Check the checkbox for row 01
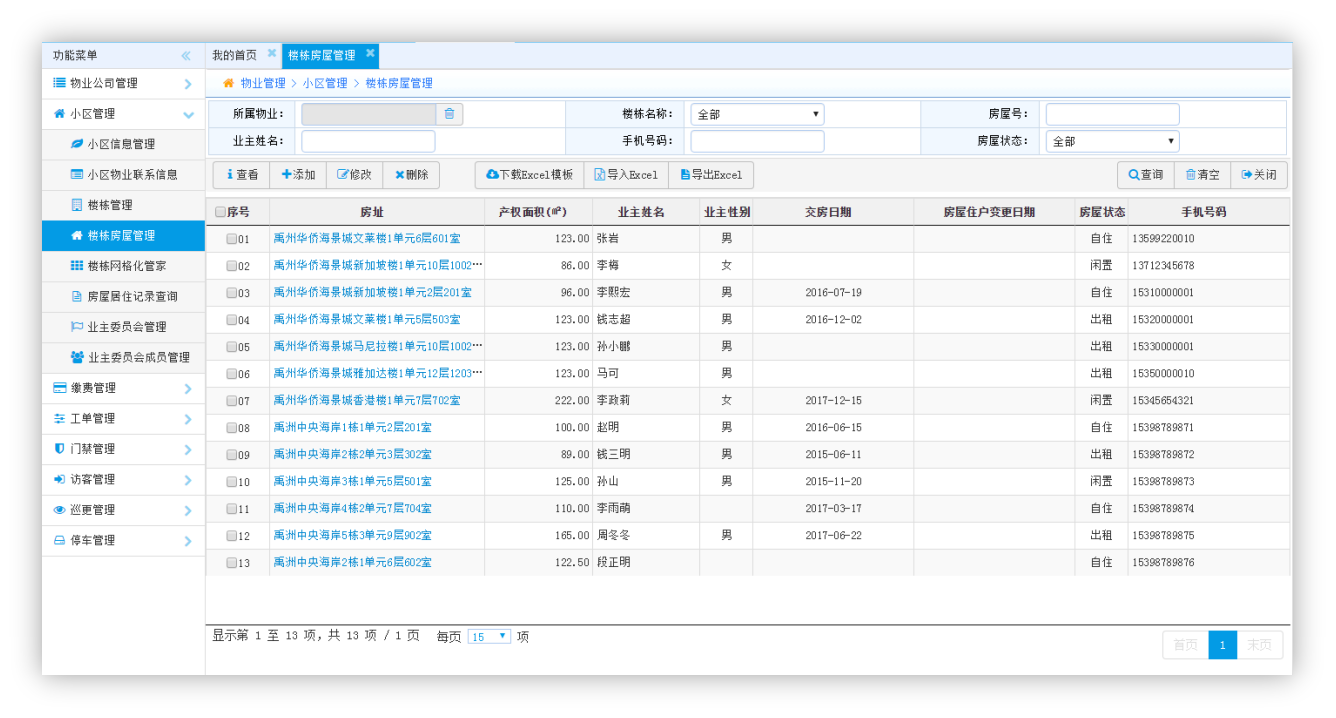1336x718 pixels. (x=231, y=239)
